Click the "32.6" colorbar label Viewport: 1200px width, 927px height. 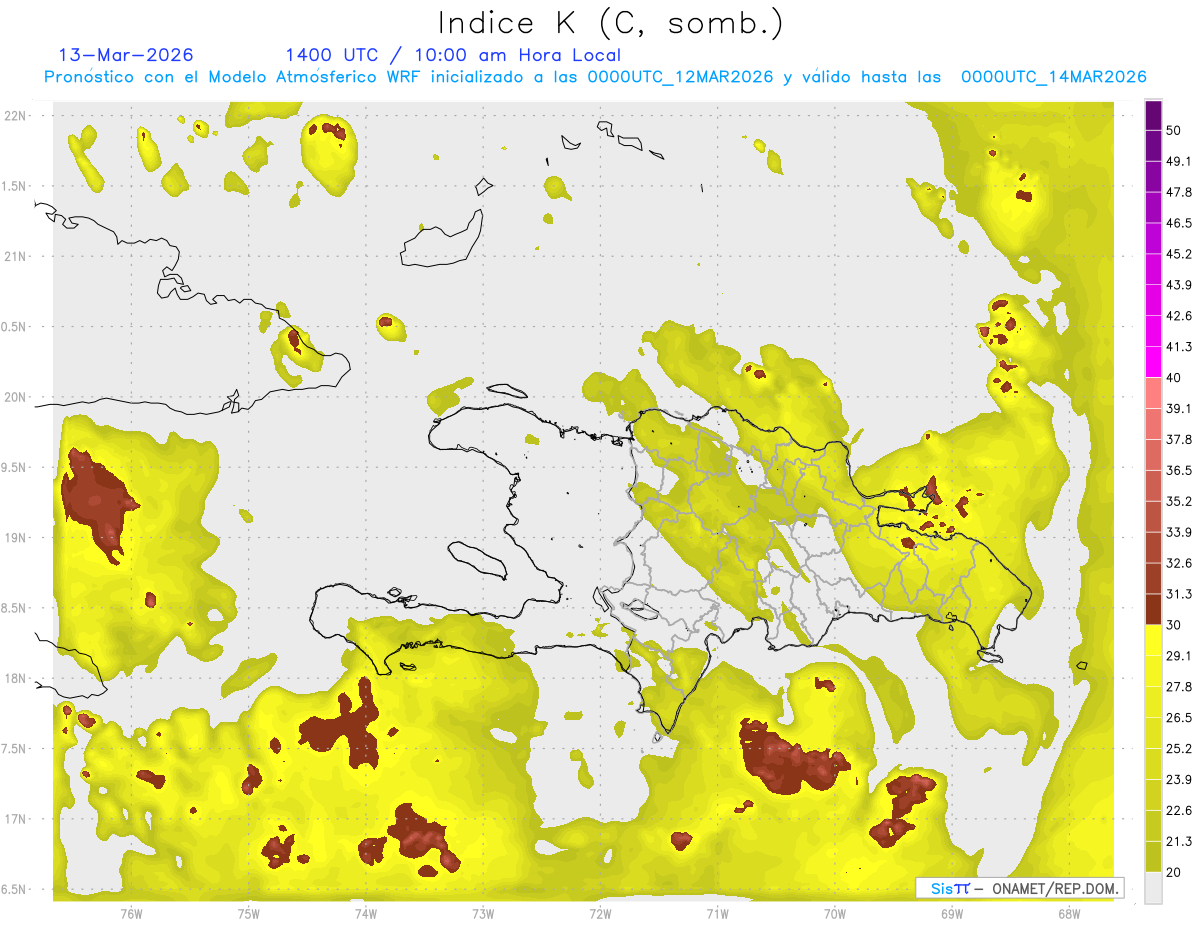tap(1179, 563)
